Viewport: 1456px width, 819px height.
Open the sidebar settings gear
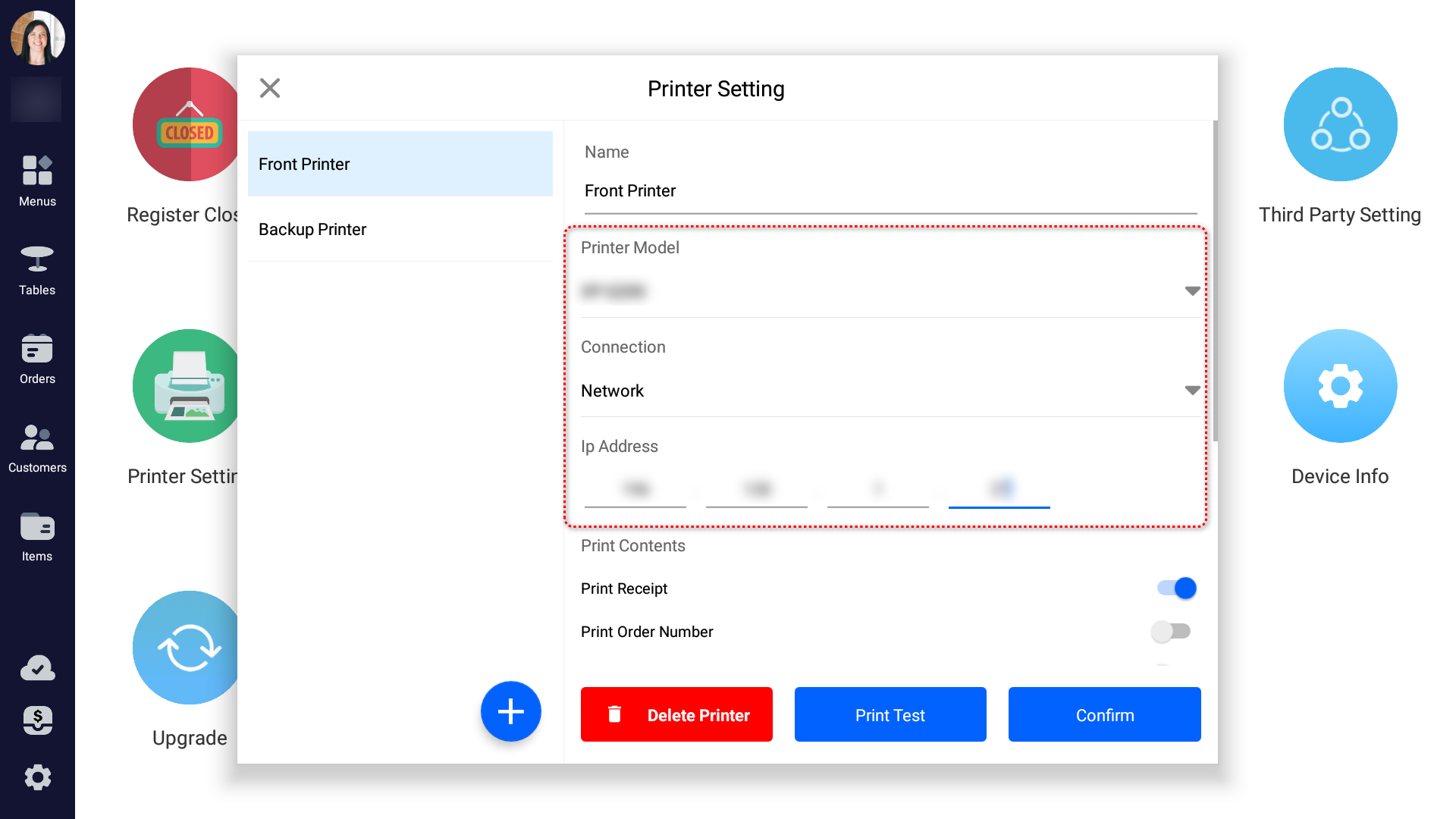[x=37, y=777]
